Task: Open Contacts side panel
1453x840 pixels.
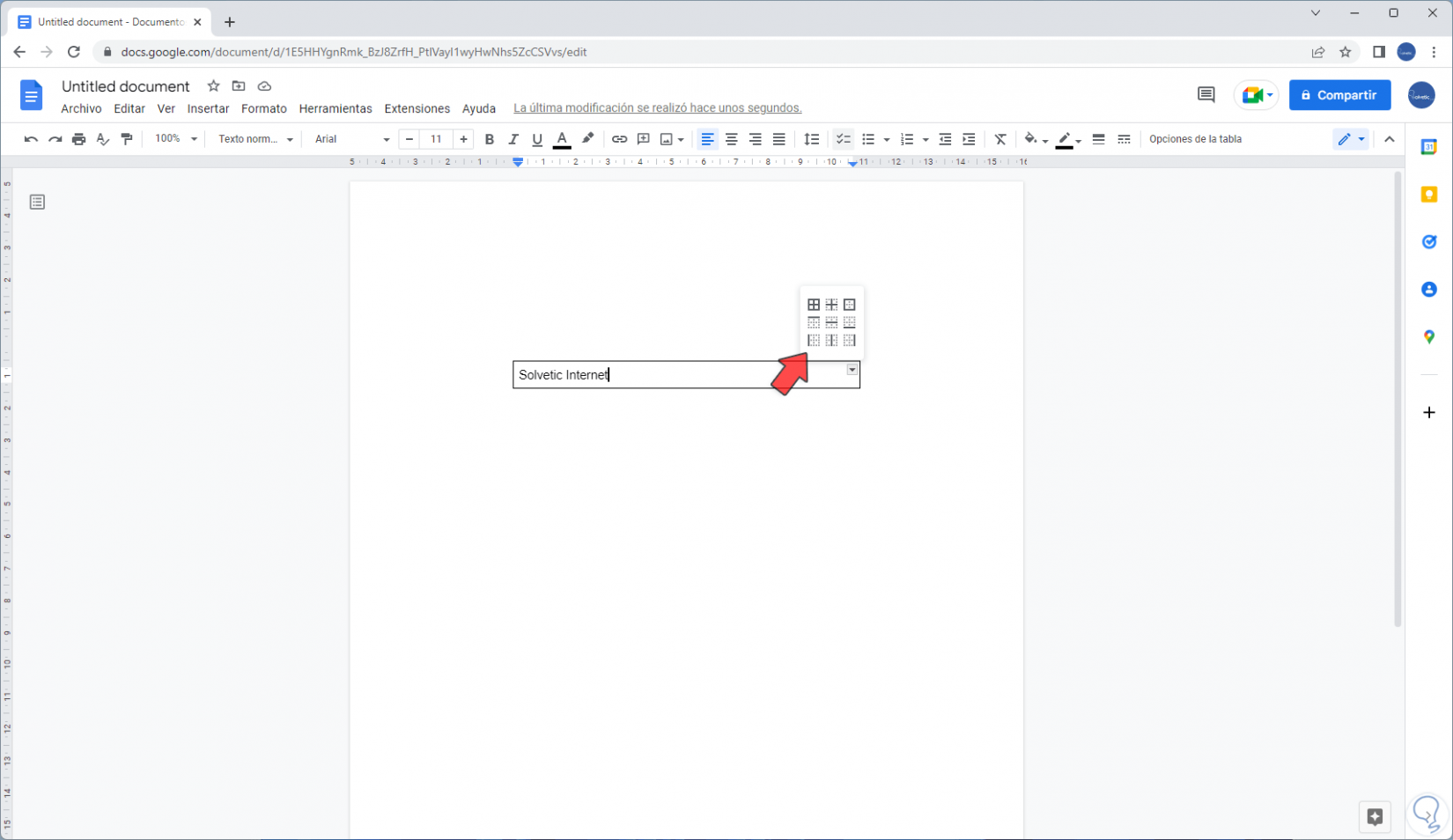Action: (1429, 290)
